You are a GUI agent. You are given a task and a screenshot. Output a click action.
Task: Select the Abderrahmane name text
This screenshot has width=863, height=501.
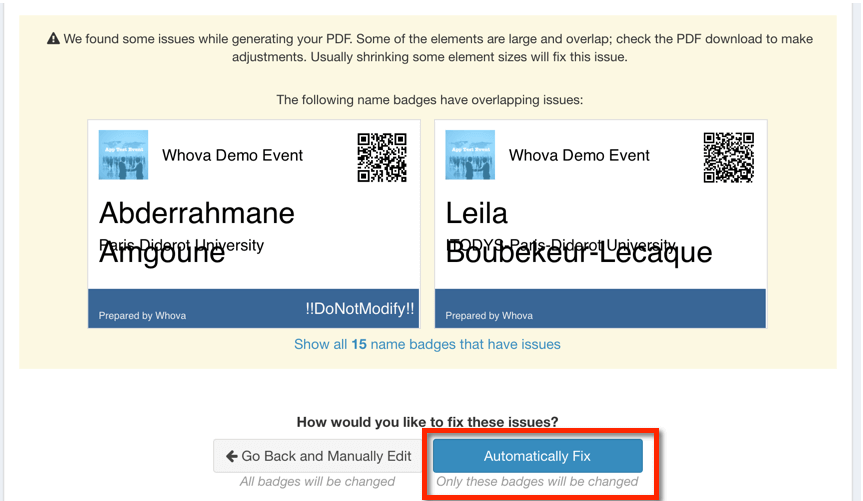pyautogui.click(x=196, y=213)
